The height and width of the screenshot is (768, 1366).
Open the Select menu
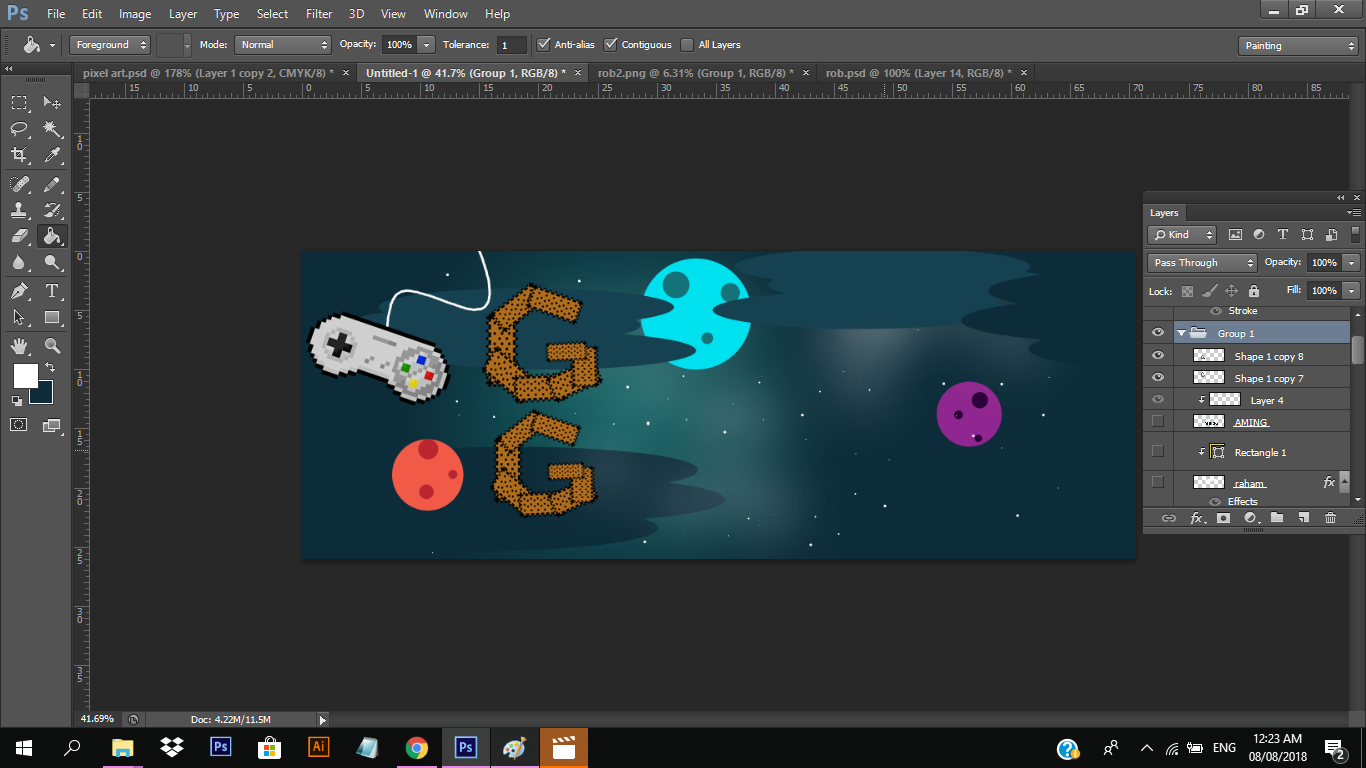click(x=272, y=14)
